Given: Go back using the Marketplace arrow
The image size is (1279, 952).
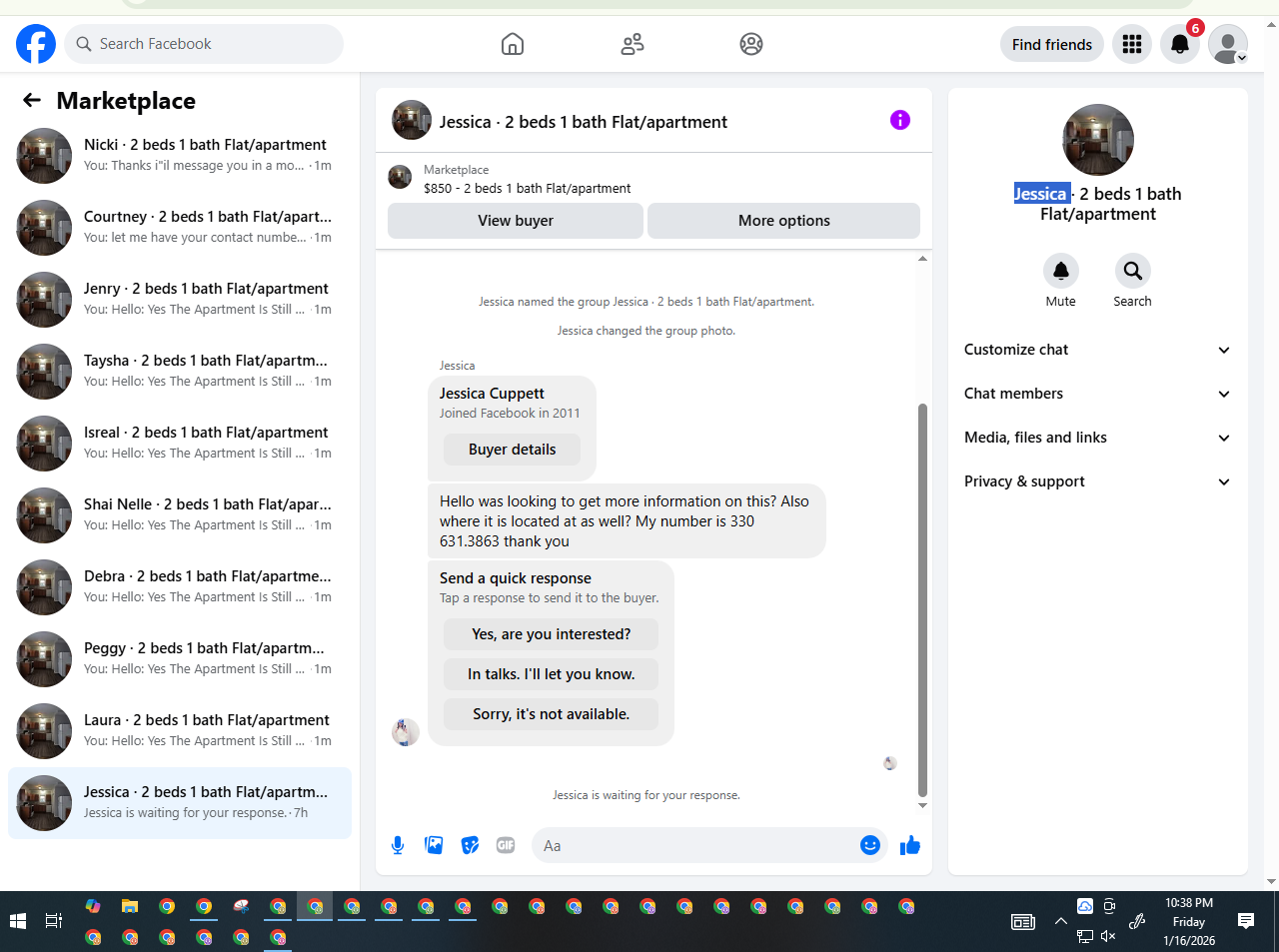Looking at the screenshot, I should (32, 100).
